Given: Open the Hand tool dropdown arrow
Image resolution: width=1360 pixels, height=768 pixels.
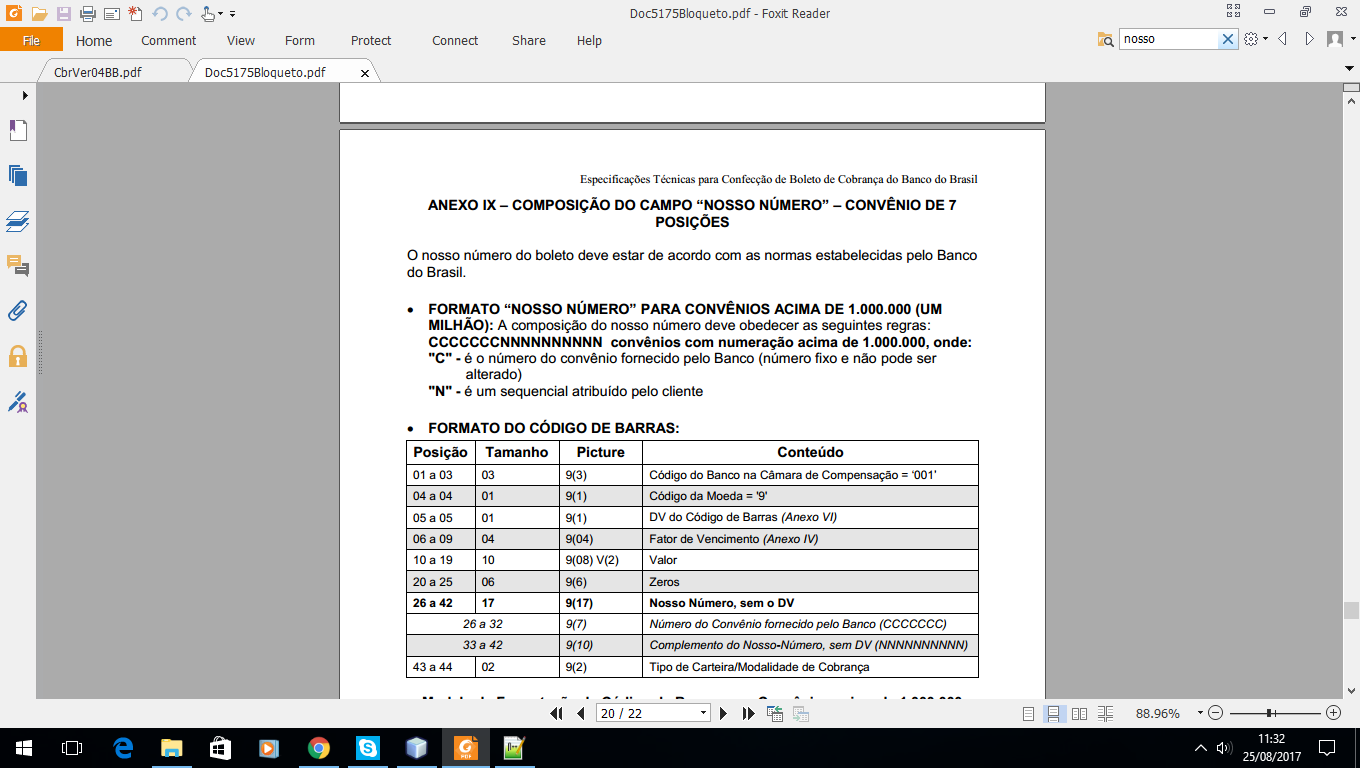Looking at the screenshot, I should point(220,13).
